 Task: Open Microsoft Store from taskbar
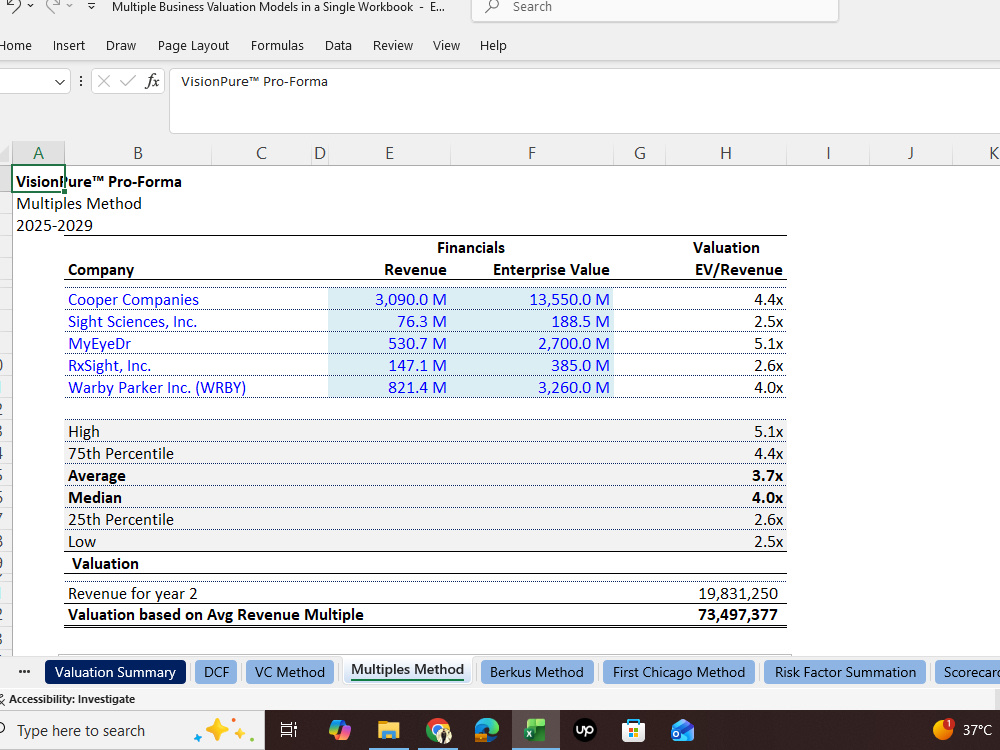coord(633,730)
